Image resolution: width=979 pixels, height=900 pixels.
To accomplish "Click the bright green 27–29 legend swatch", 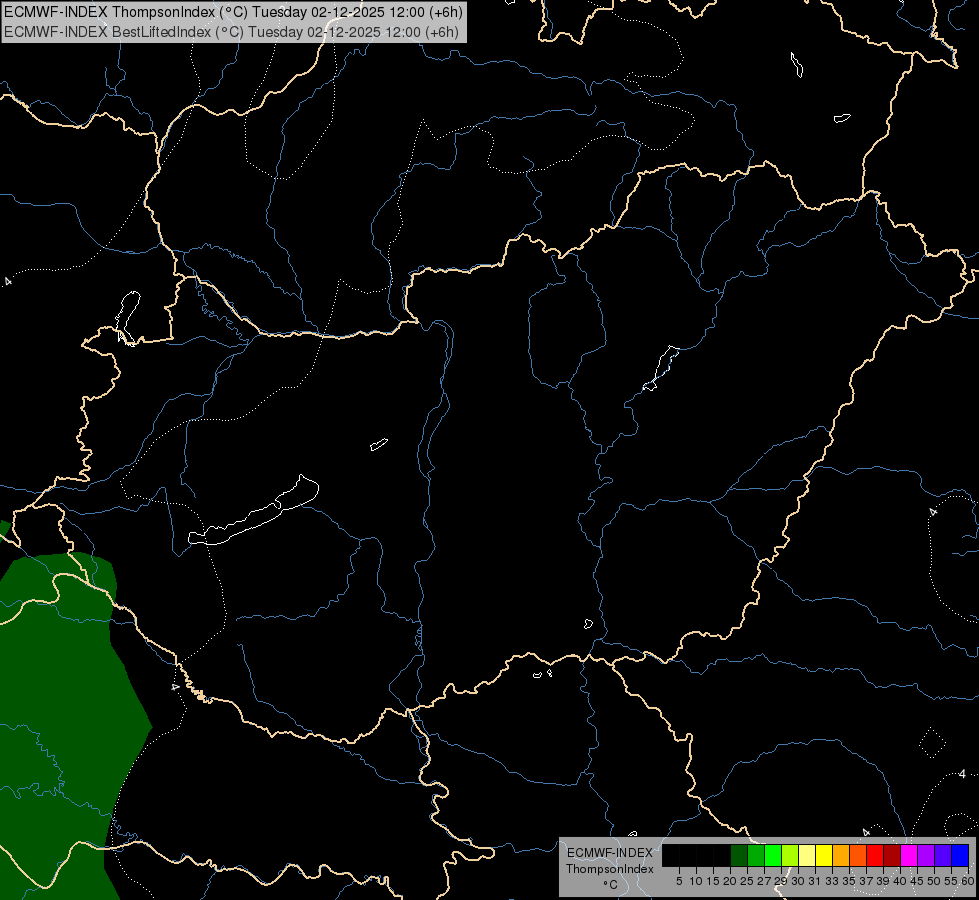I will pyautogui.click(x=773, y=855).
